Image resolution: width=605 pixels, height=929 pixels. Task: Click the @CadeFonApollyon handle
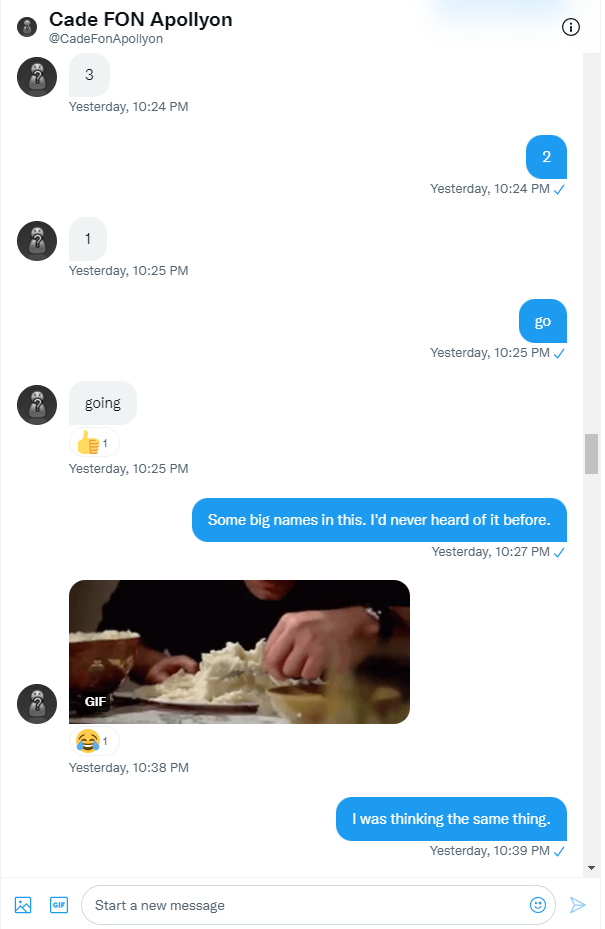(106, 39)
